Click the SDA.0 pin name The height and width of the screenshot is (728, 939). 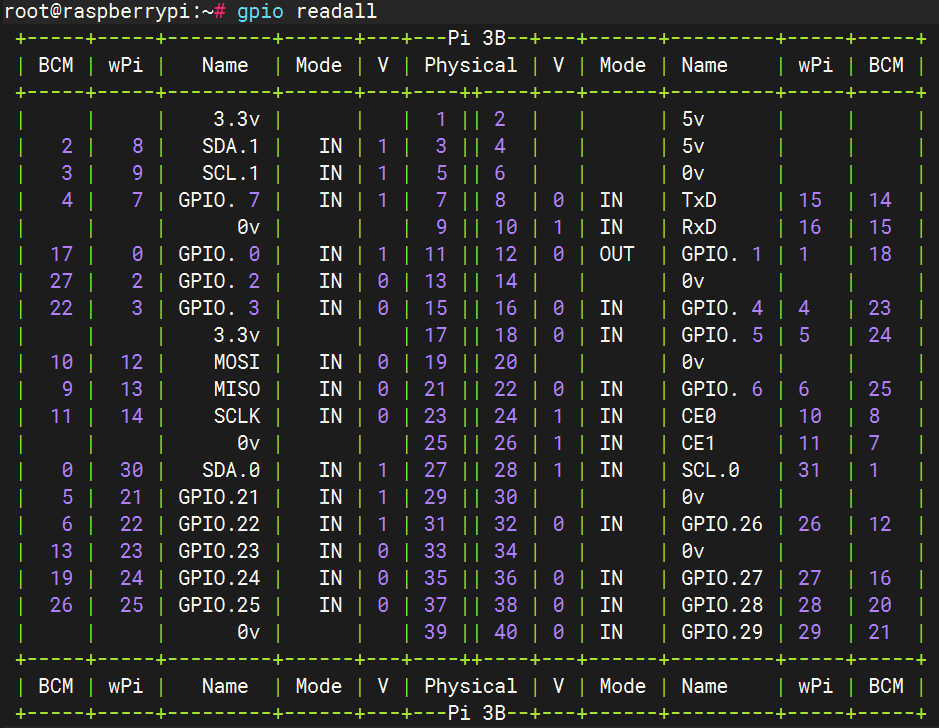pos(230,470)
